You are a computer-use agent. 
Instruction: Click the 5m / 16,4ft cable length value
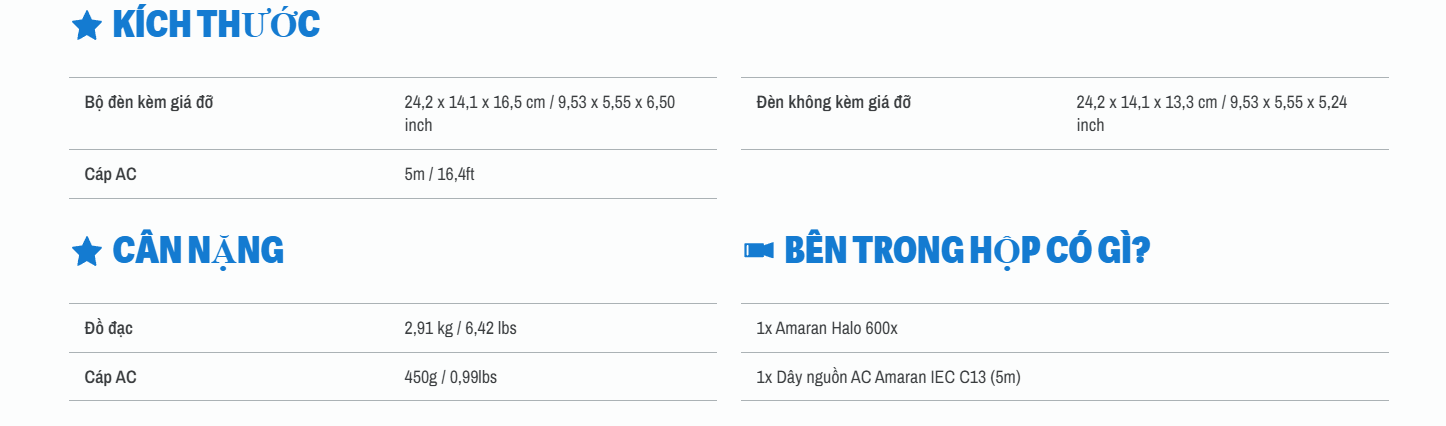click(439, 174)
